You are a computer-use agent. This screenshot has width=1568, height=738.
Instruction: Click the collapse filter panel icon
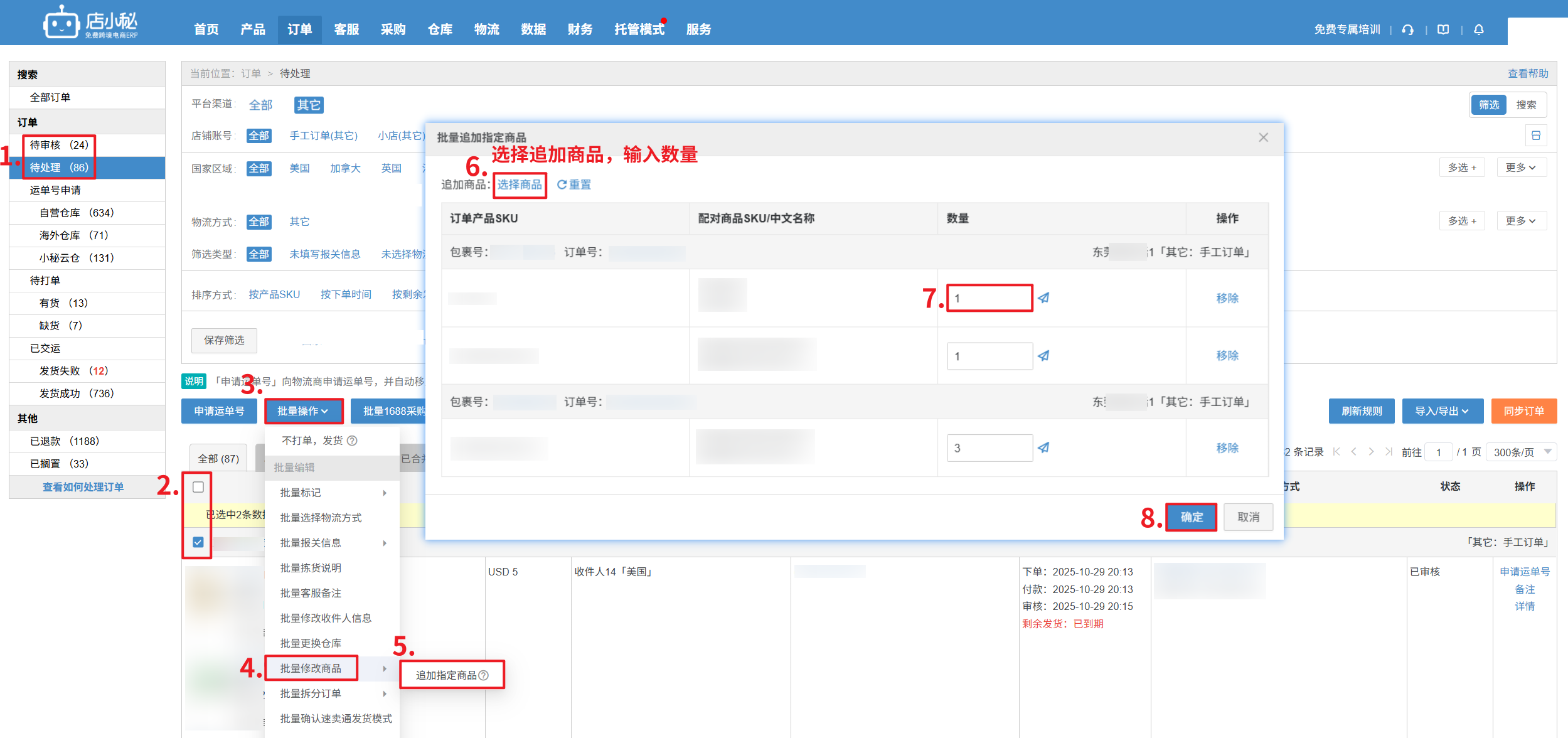[1535, 136]
